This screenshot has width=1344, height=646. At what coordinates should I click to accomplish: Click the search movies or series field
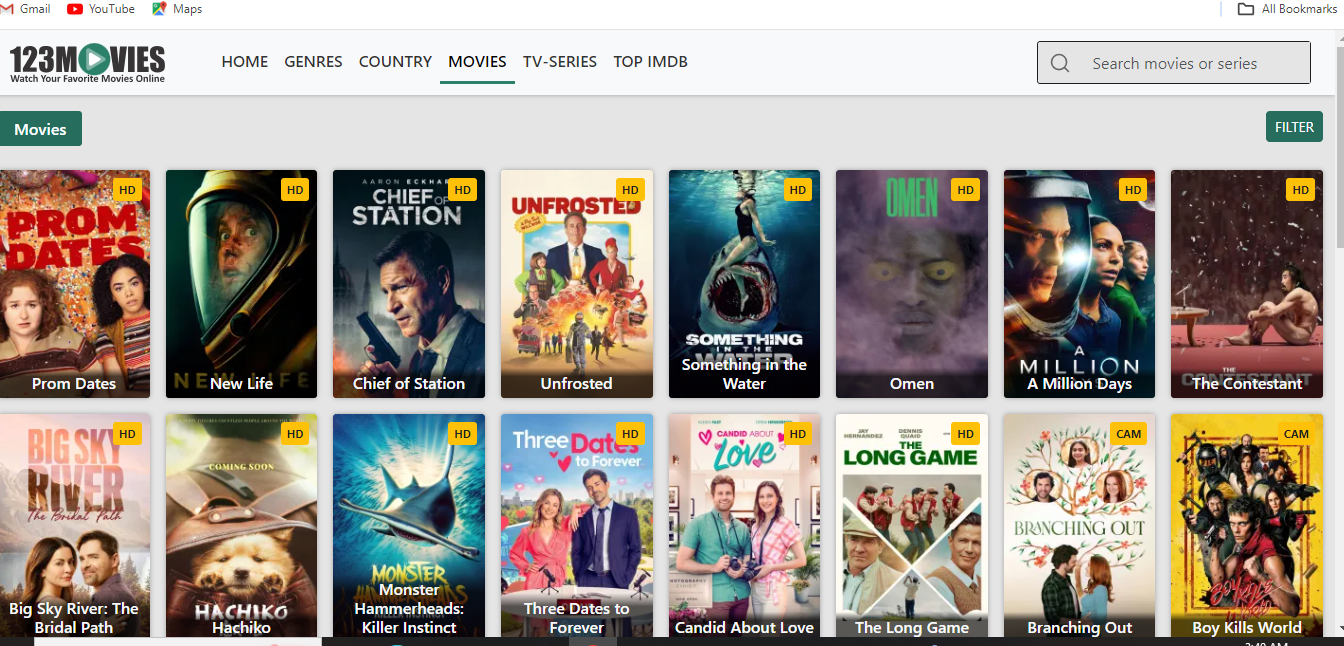click(x=1174, y=63)
